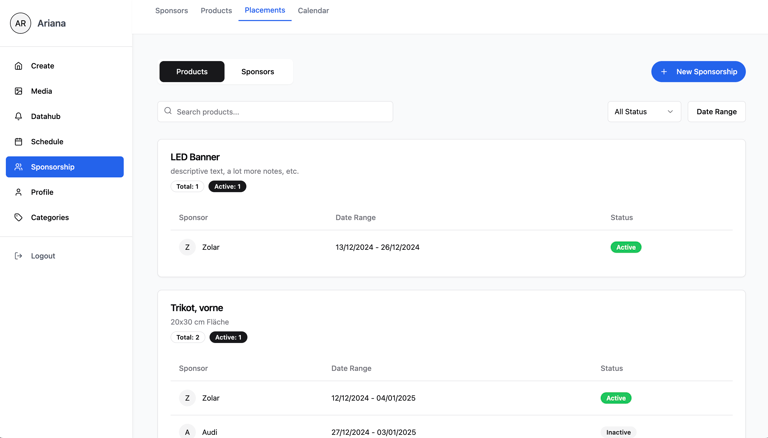This screenshot has height=438, width=768.
Task: Focus the Search products field
Action: tap(275, 112)
